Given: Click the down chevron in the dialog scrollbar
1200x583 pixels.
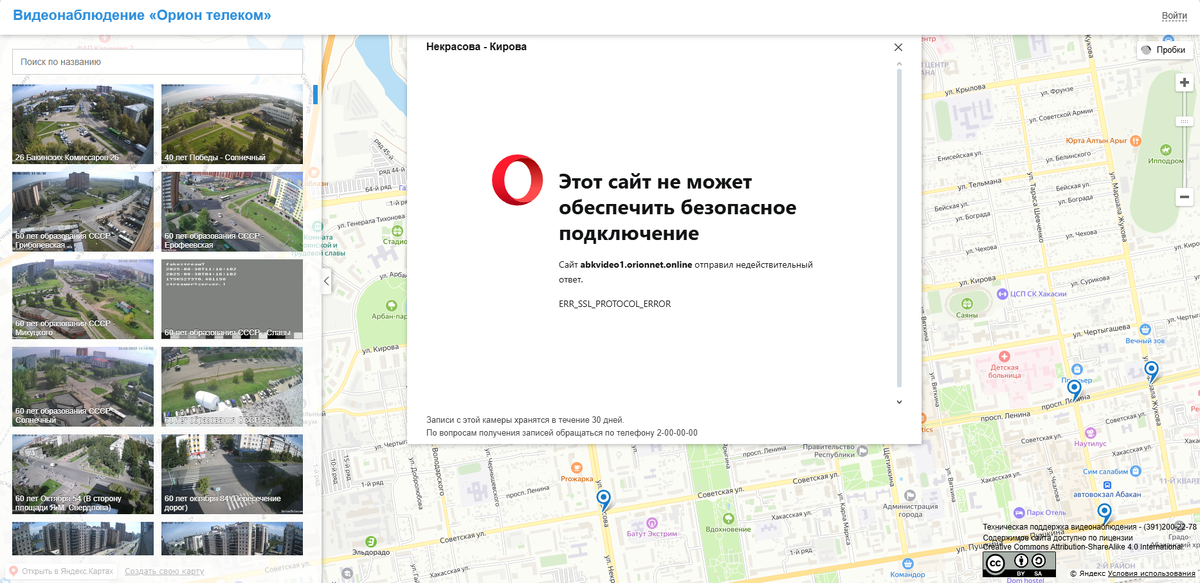Looking at the screenshot, I should click(x=899, y=400).
